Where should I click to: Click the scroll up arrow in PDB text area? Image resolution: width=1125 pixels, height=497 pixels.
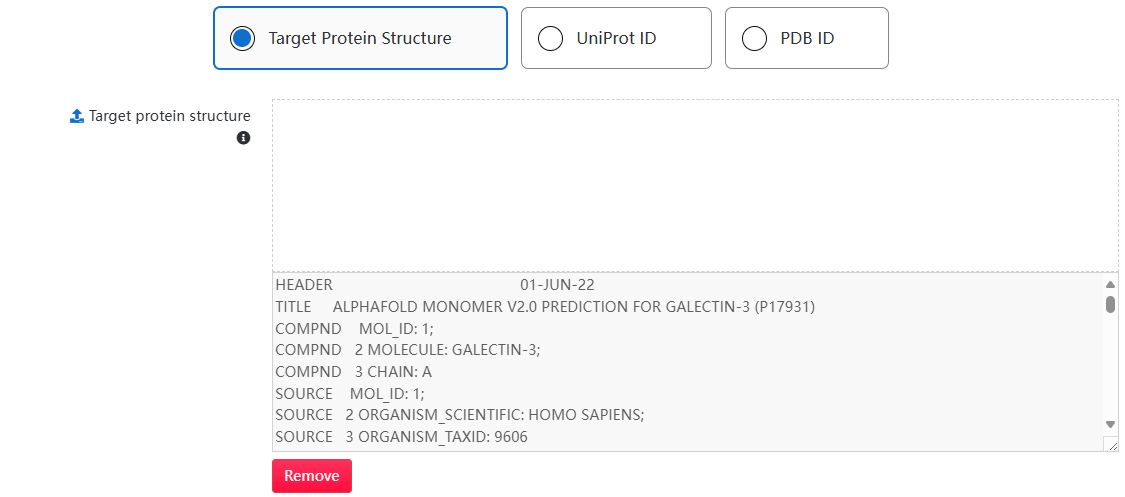tap(1110, 284)
